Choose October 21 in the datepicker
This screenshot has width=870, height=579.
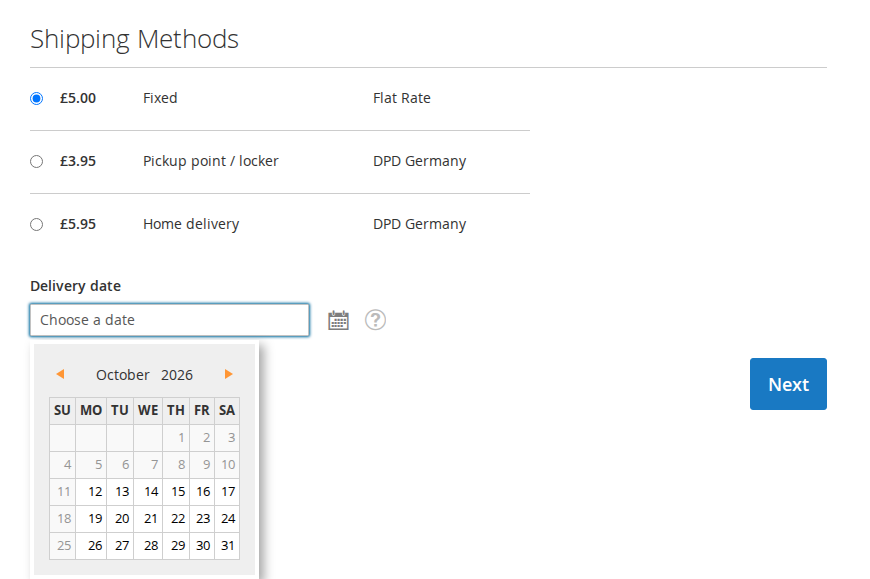click(x=148, y=519)
